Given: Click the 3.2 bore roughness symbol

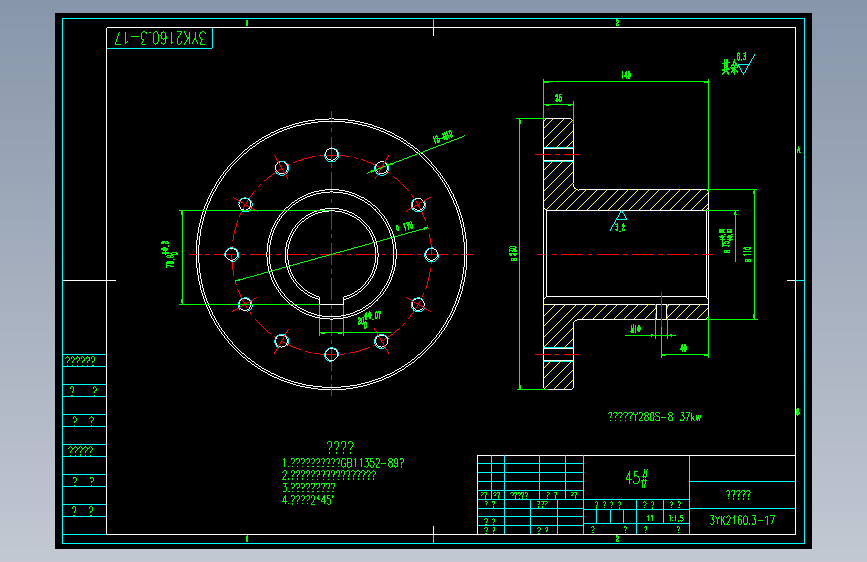Looking at the screenshot, I should pos(619,221).
